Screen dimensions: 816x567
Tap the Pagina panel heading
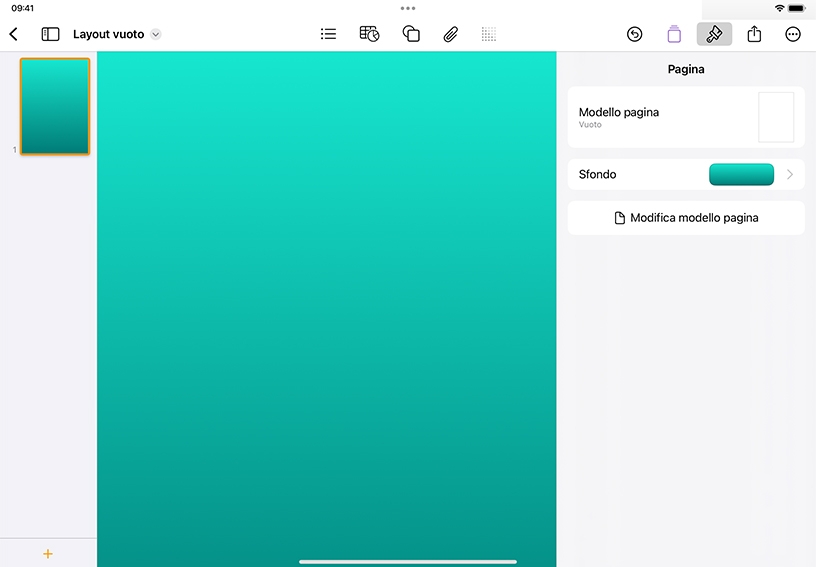pos(686,69)
